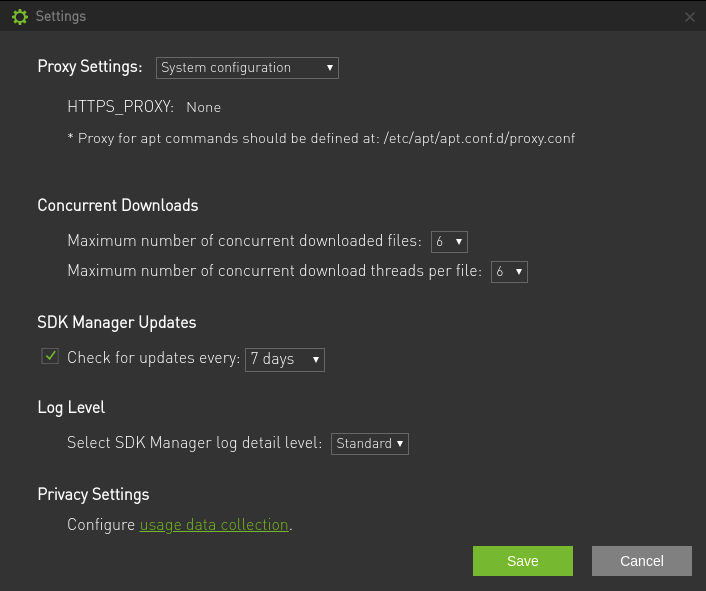The image size is (706, 591).
Task: Click the 'Check for updates every' label
Action: coord(153,358)
